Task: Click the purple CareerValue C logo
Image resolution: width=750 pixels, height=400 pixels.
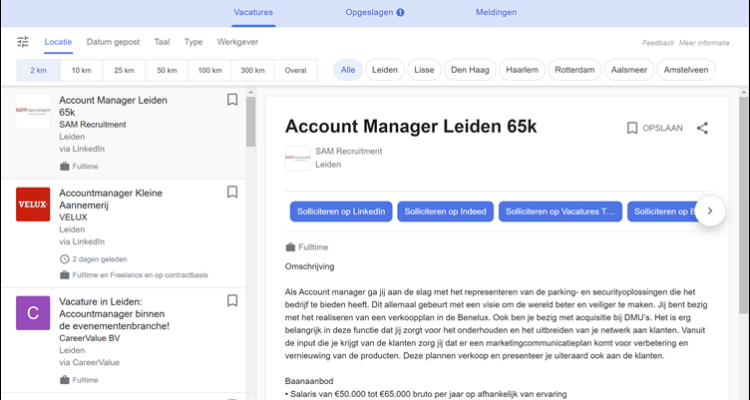Action: click(33, 313)
